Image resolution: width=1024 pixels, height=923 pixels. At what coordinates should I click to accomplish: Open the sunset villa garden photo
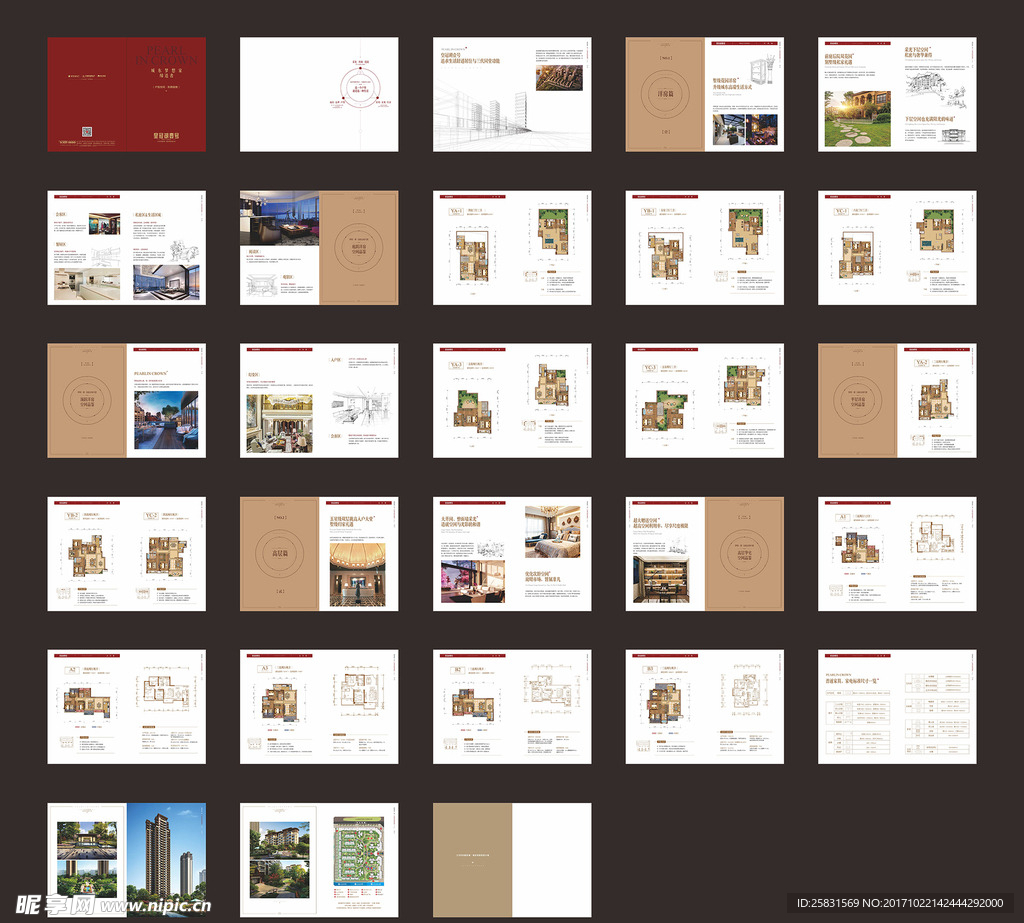(x=856, y=119)
